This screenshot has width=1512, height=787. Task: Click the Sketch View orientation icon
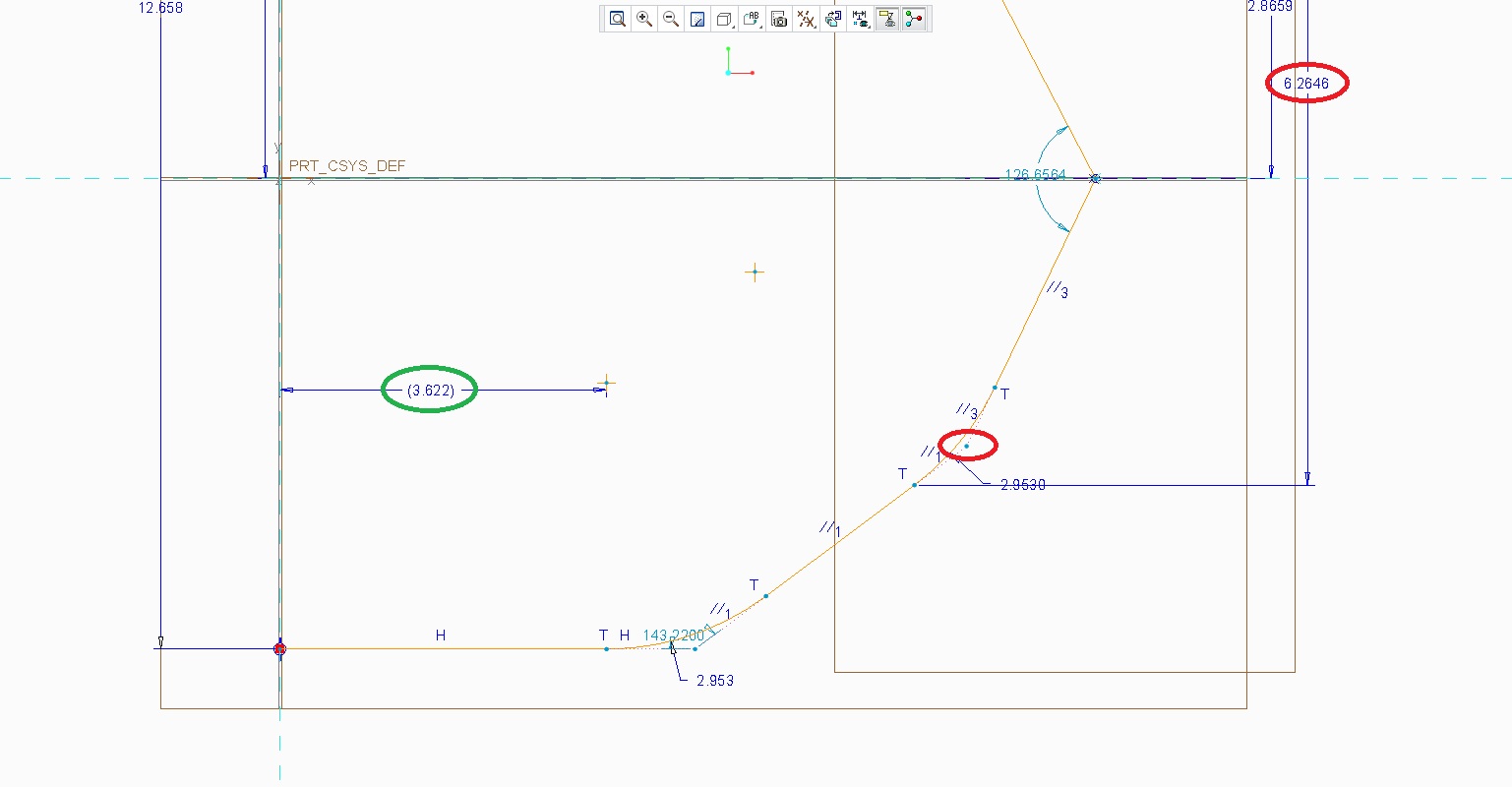[833, 19]
